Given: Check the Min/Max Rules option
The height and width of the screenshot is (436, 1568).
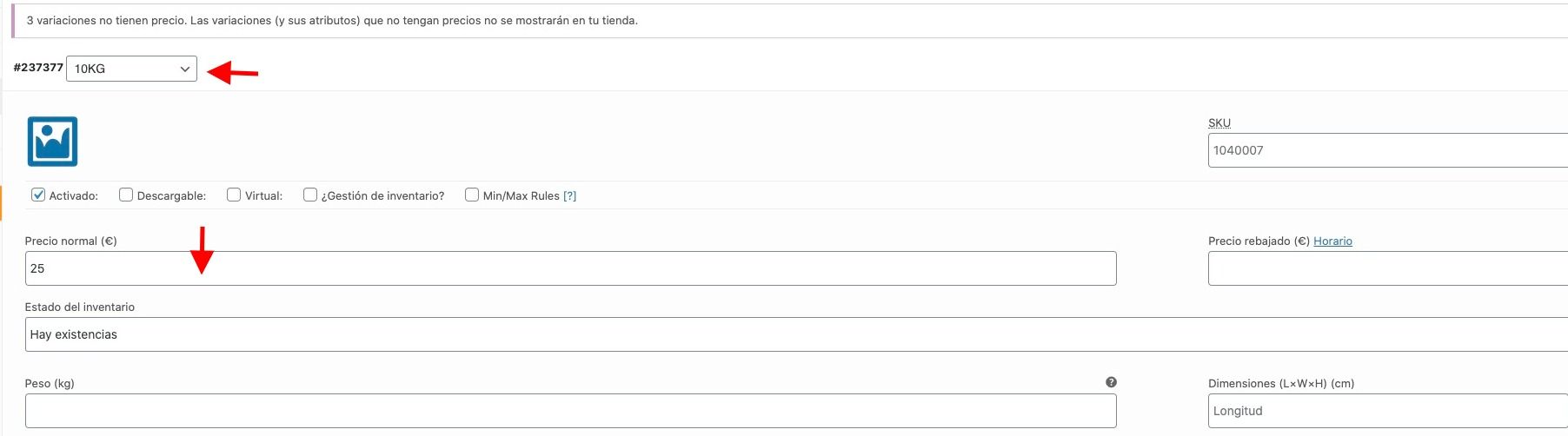Looking at the screenshot, I should point(472,195).
